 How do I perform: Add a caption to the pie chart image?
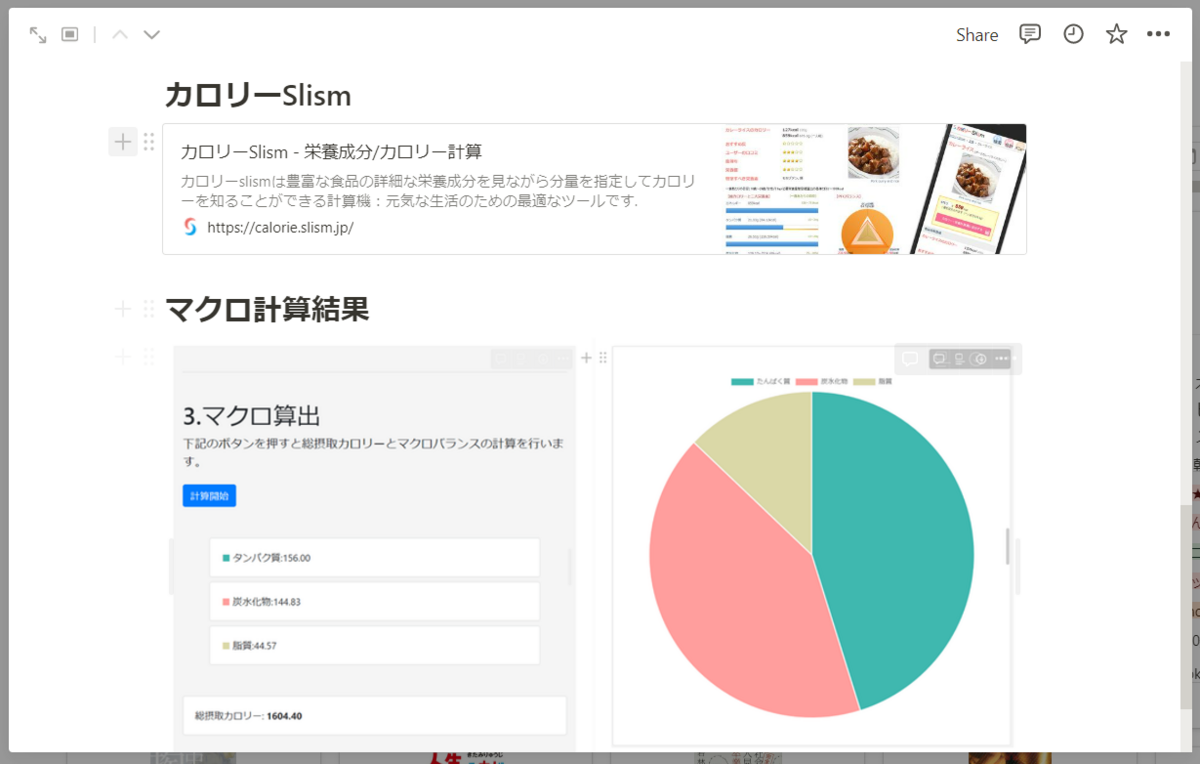pos(959,359)
